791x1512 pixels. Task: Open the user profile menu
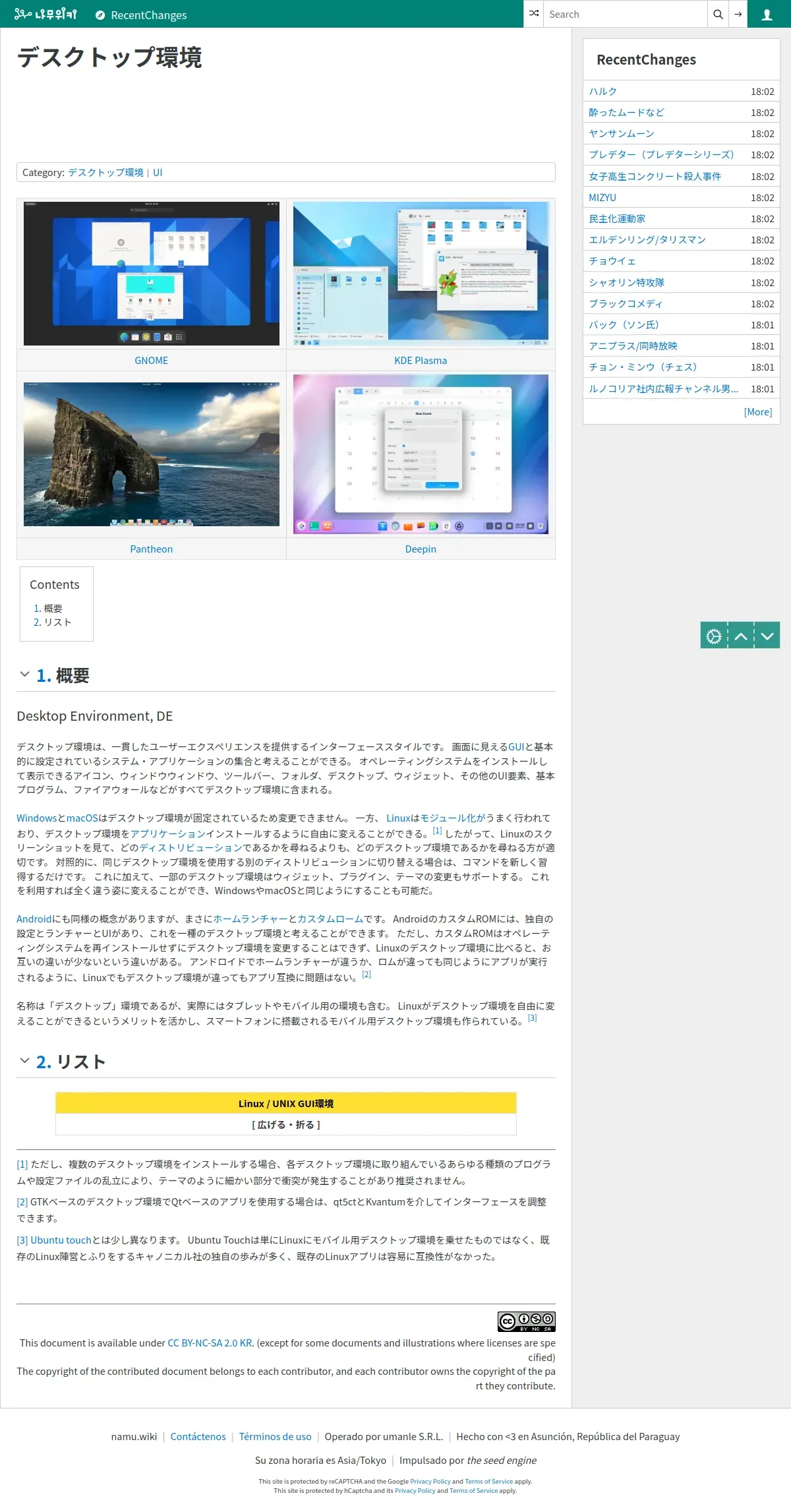point(767,14)
